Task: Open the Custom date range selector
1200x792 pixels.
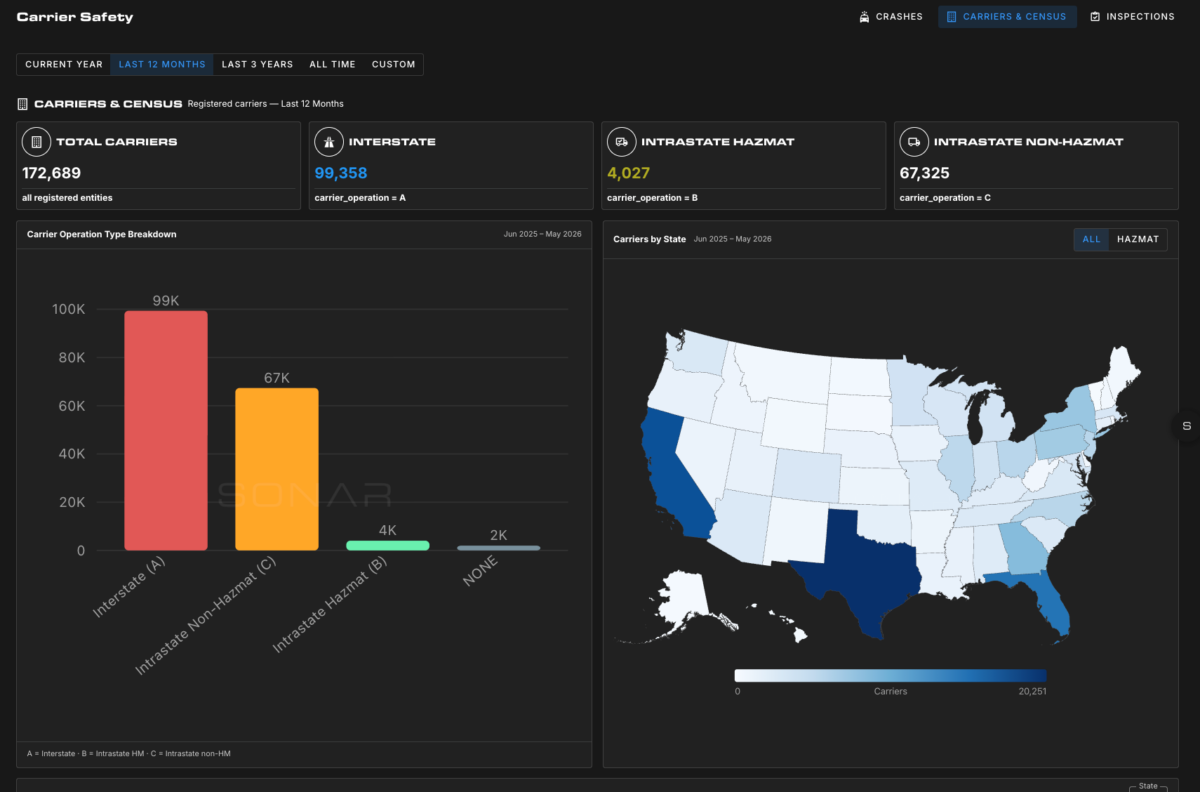Action: click(393, 64)
